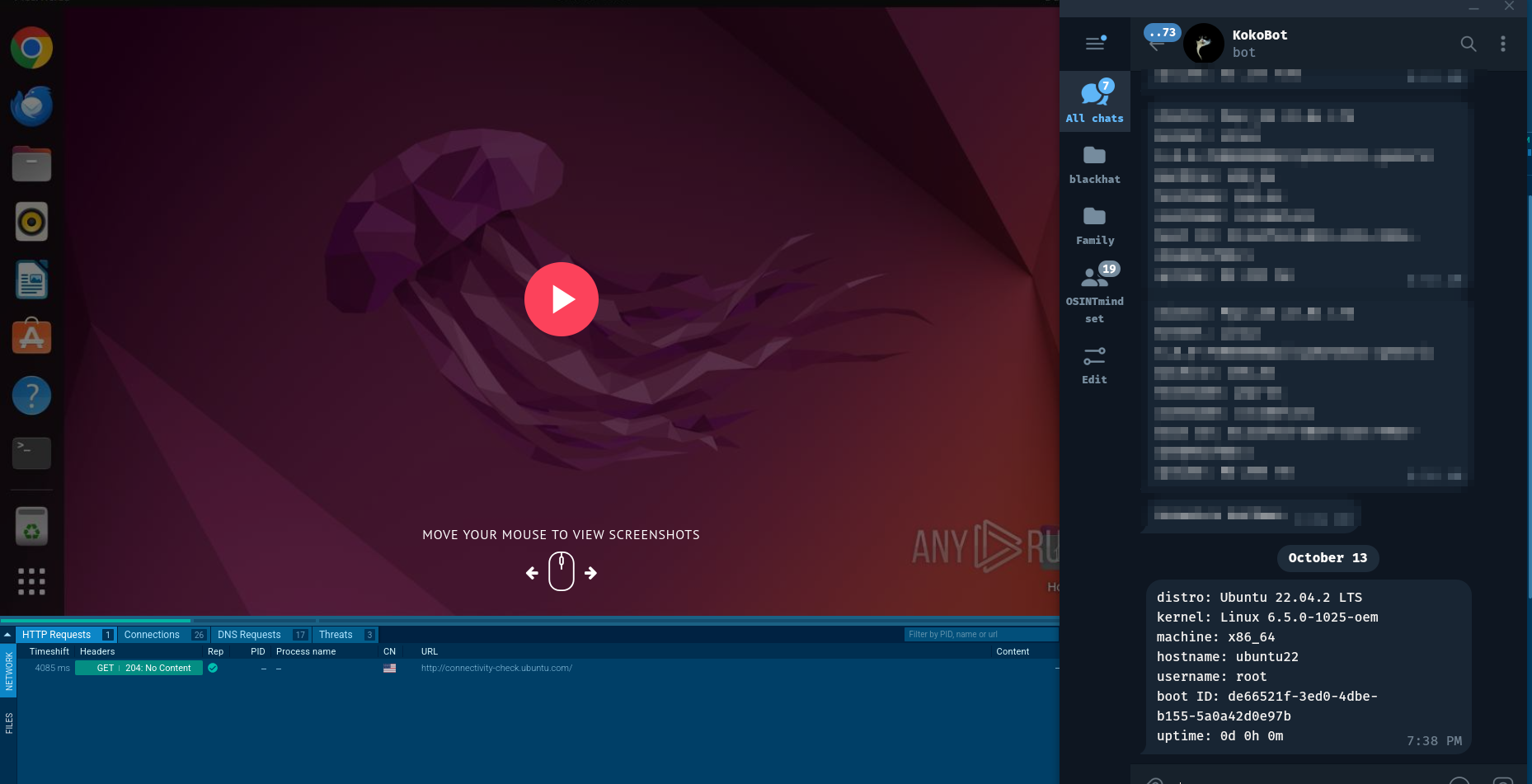Click the left arrow for previous screenshot
The width and height of the screenshot is (1532, 784).
[x=532, y=573]
